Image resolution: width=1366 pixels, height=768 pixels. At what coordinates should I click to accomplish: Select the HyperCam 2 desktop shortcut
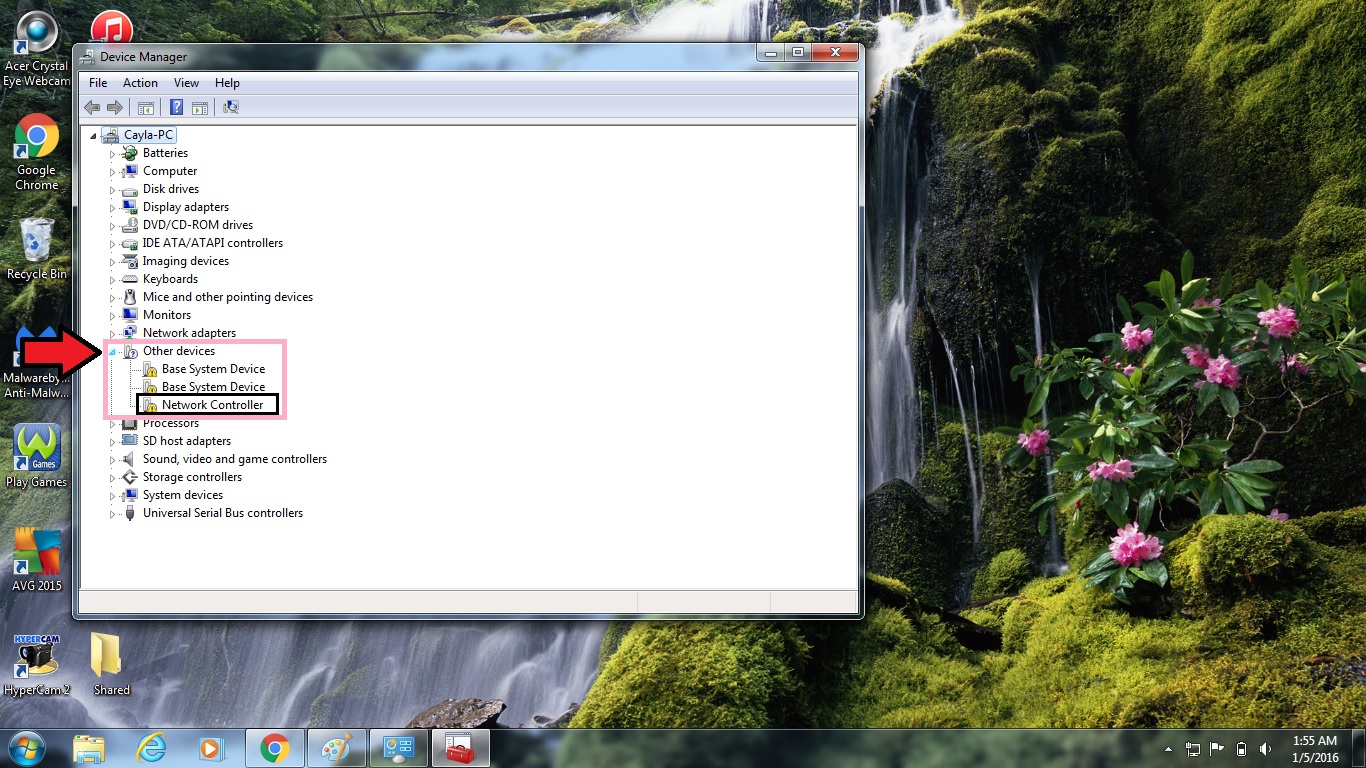point(36,664)
